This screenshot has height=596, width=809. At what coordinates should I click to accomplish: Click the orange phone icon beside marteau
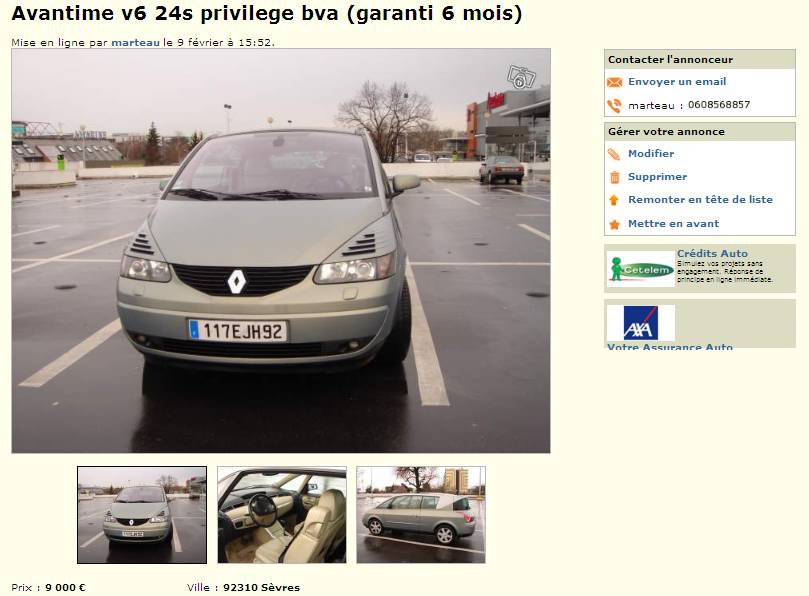[x=614, y=106]
